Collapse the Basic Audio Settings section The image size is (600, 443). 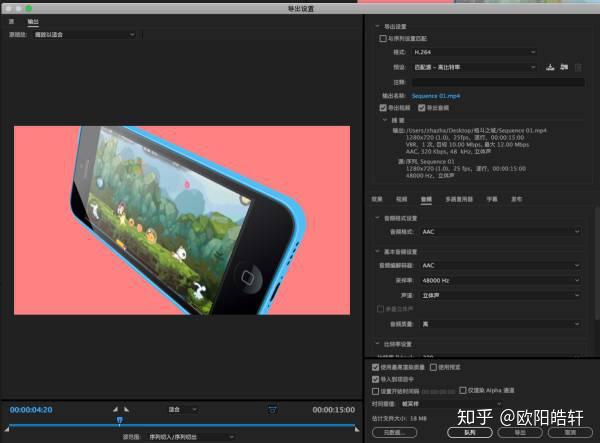coord(377,252)
